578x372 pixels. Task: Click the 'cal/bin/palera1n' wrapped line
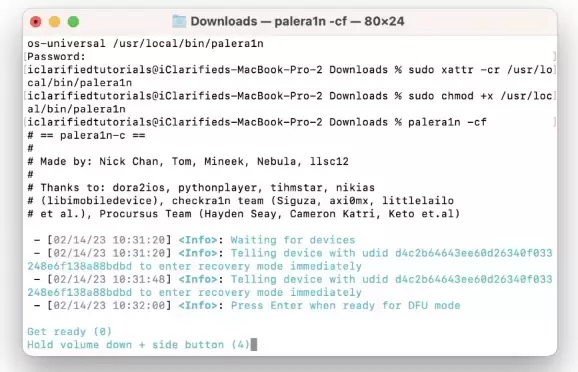point(80,83)
